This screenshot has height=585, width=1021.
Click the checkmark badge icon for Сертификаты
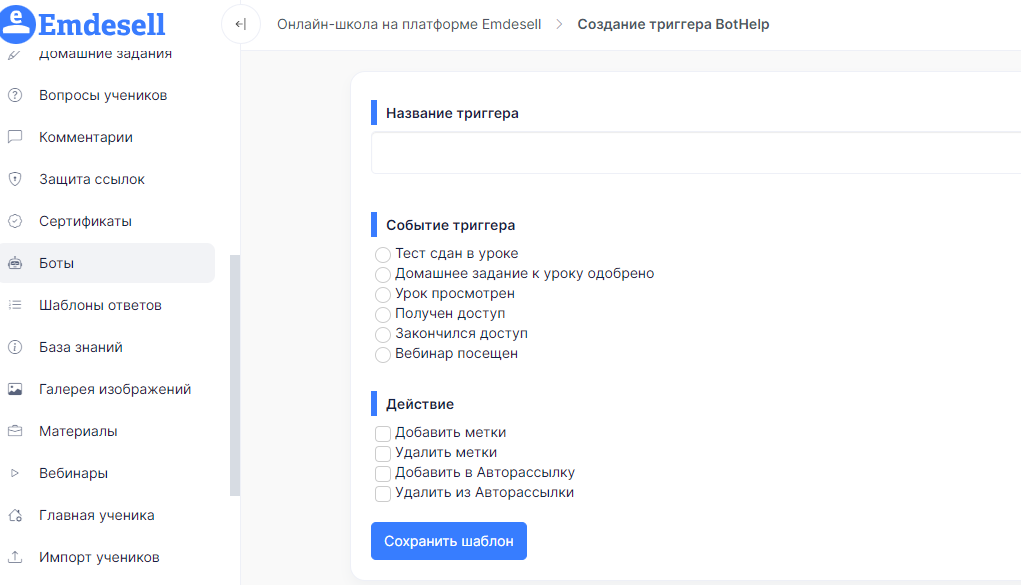15,221
